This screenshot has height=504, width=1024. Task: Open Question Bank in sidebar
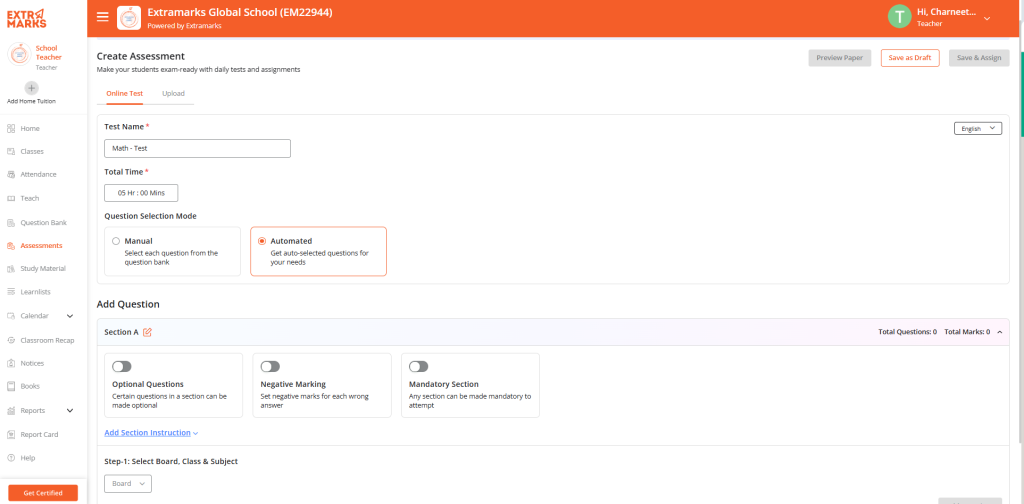point(43,223)
